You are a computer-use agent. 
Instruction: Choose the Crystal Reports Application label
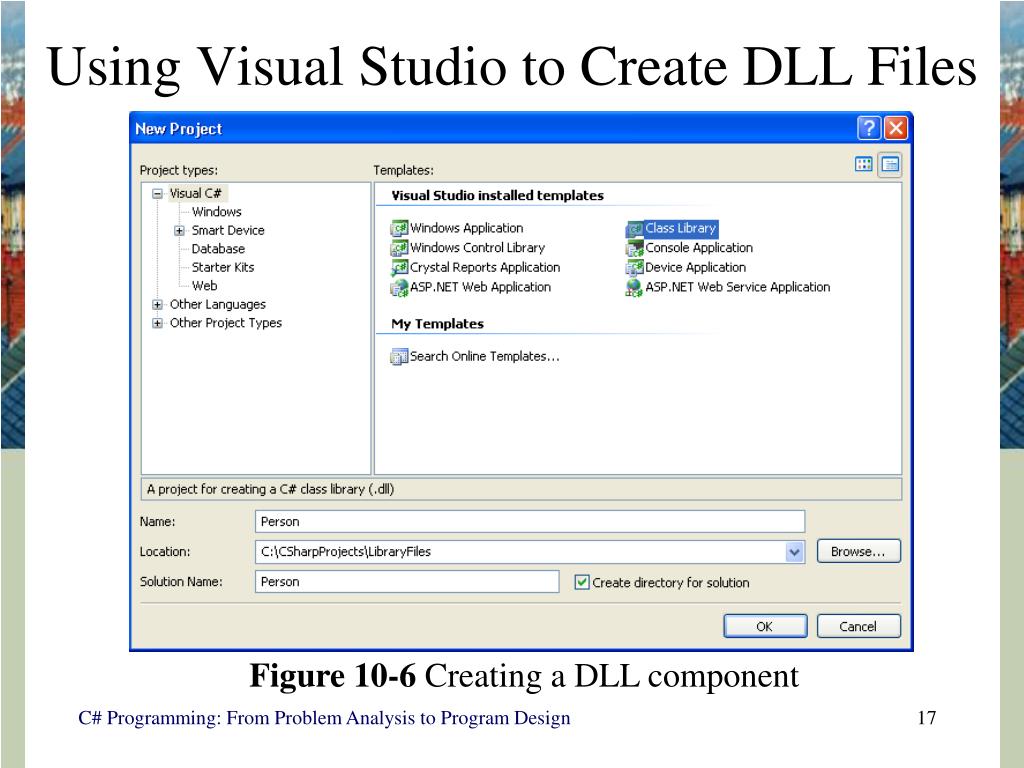click(485, 267)
